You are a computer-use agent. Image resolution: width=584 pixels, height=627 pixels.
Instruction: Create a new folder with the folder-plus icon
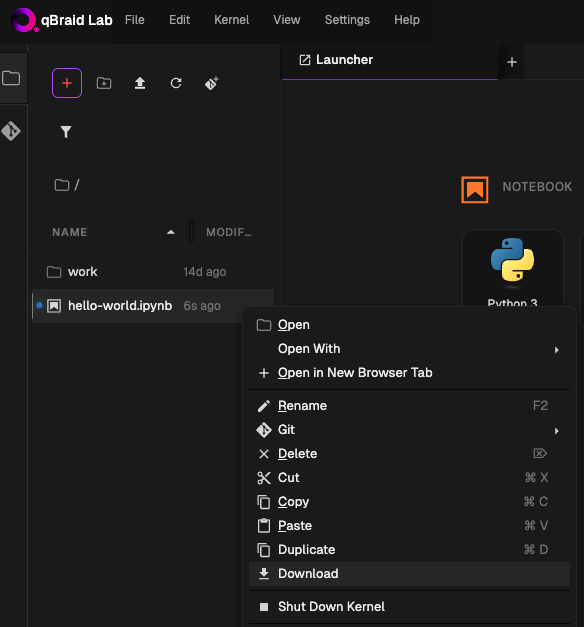pyautogui.click(x=104, y=83)
